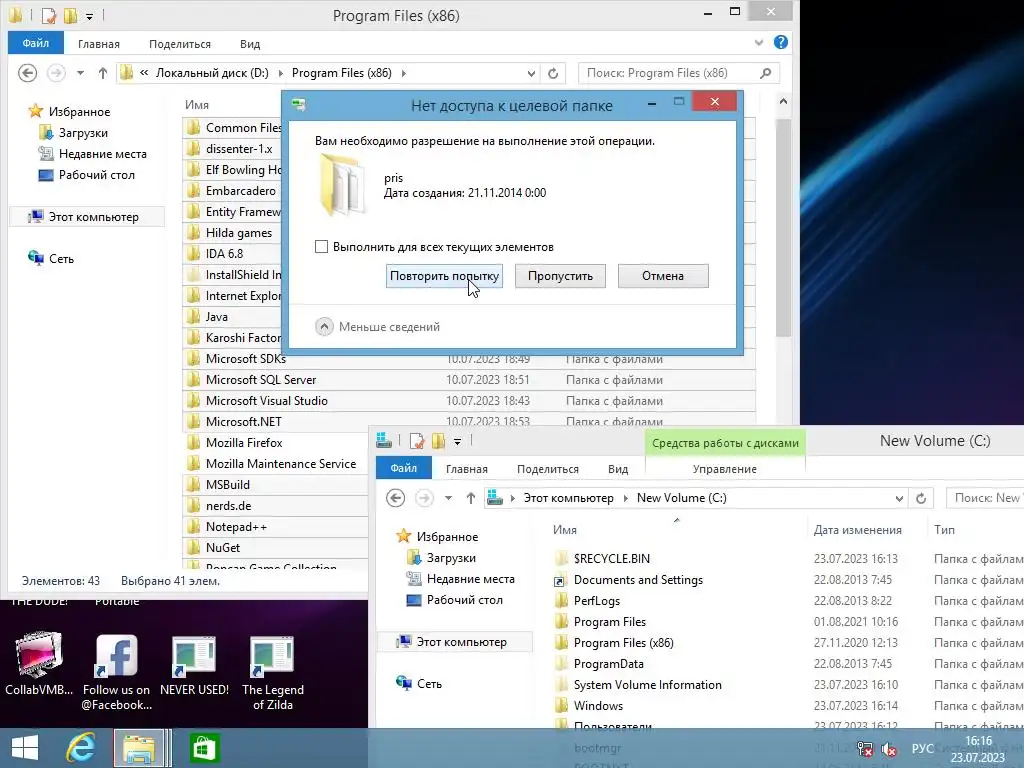Open 'The Legend of Zilda' desktop shortcut
The image size is (1024, 768).
[272, 672]
